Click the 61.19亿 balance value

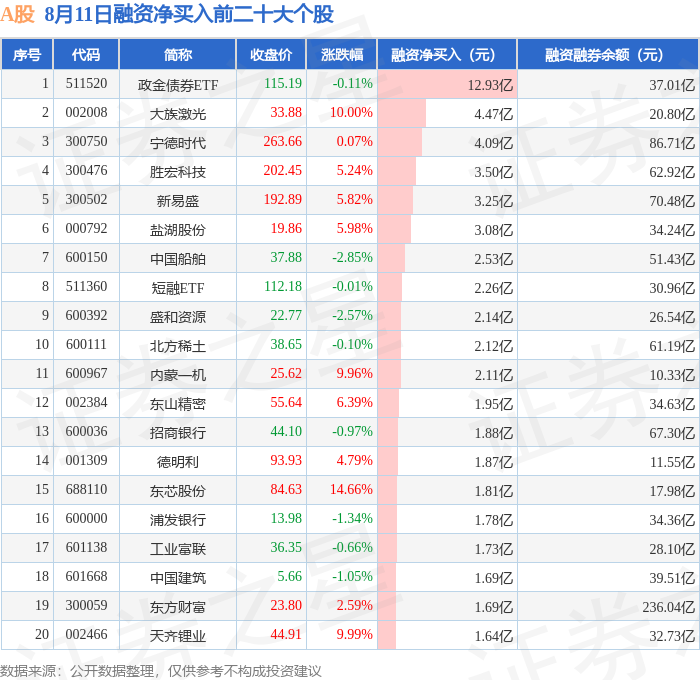[672, 346]
